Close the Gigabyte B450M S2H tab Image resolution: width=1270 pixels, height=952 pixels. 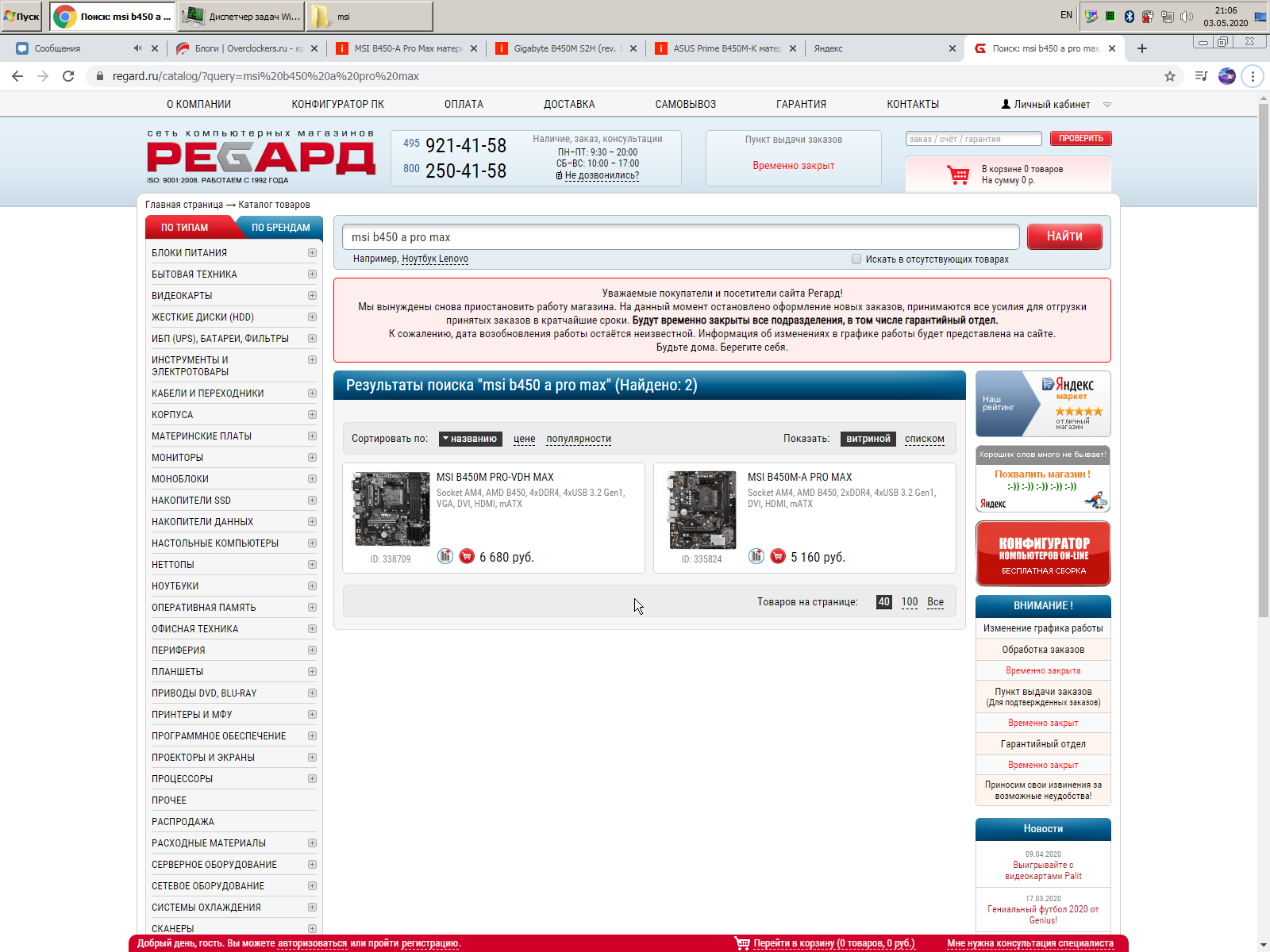[633, 48]
